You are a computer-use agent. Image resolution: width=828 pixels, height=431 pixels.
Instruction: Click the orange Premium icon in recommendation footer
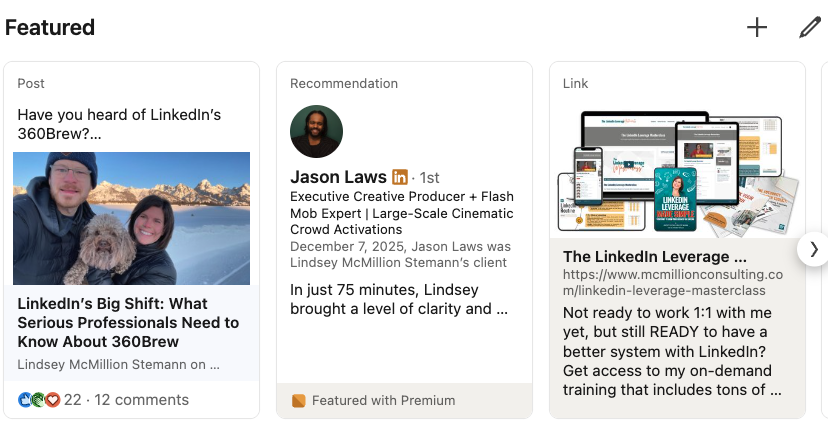coord(299,401)
